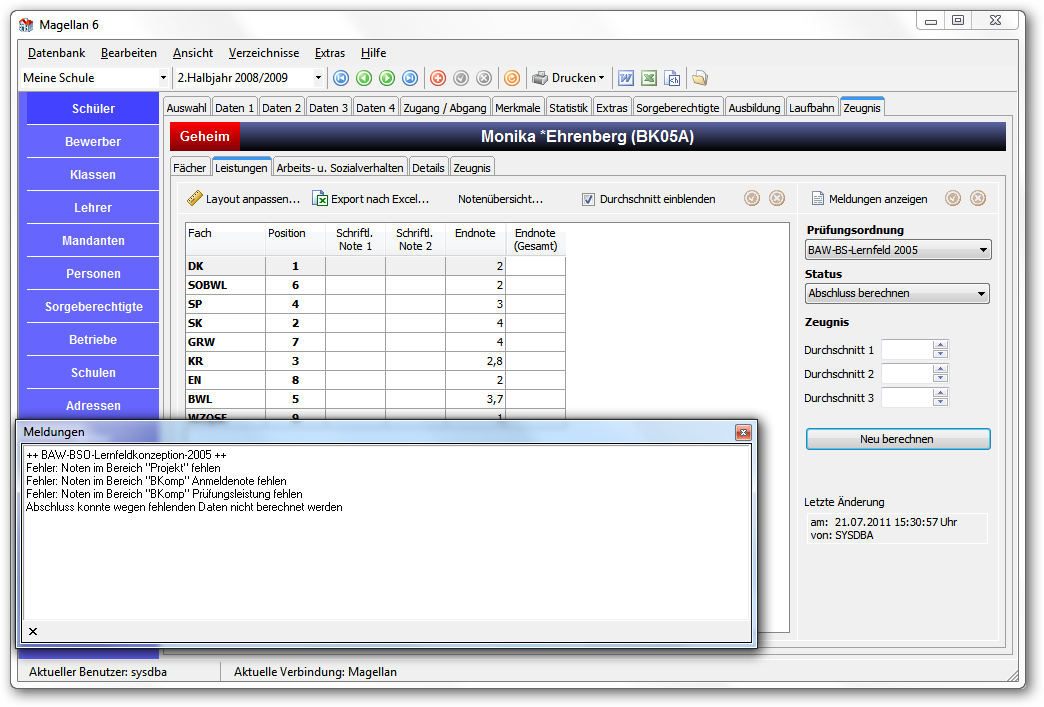Close the Meldungen panel
Viewport: 1044px width, 707px height.
pyautogui.click(x=743, y=433)
